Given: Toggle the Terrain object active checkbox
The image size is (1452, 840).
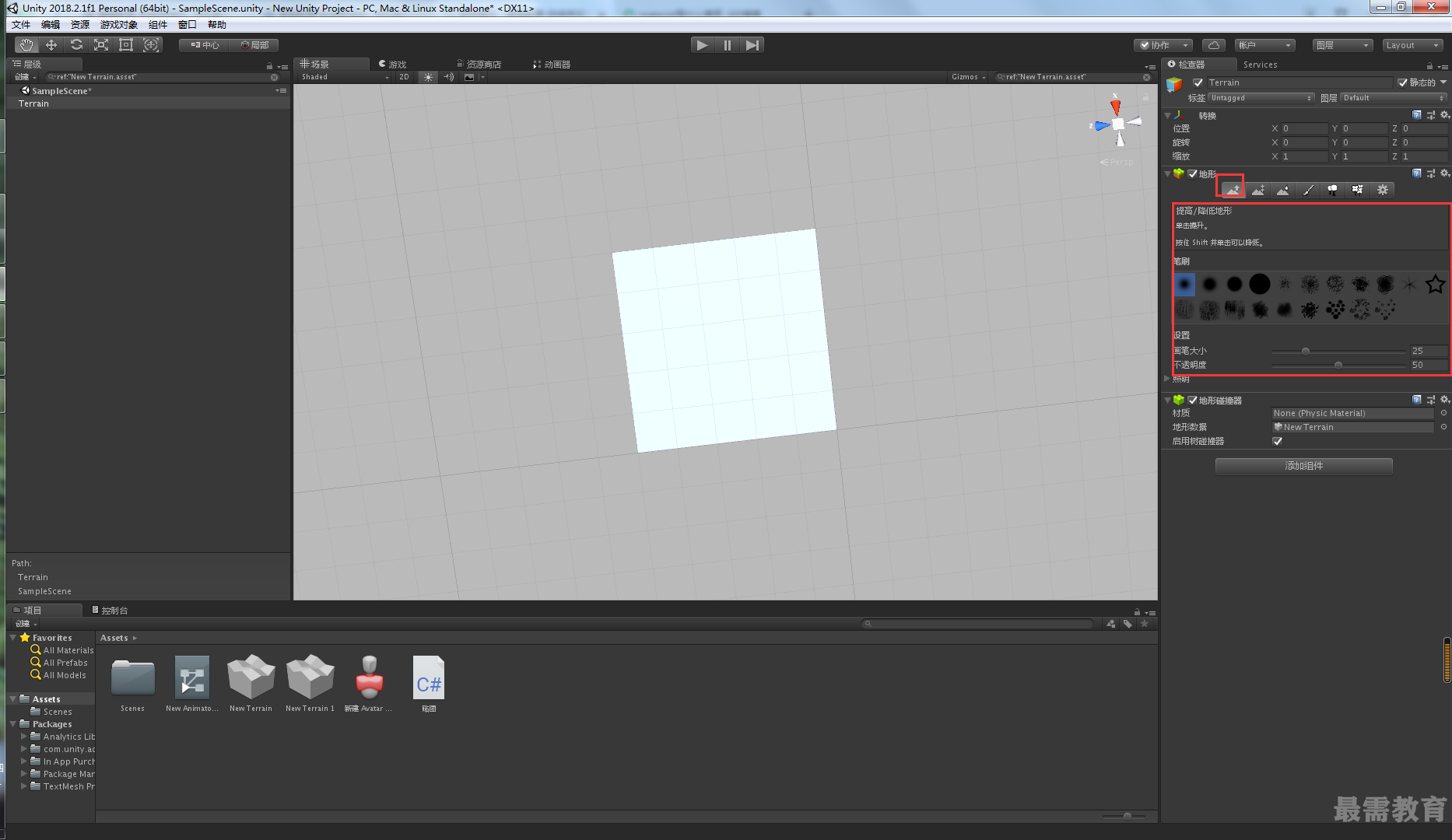Looking at the screenshot, I should pos(1198,82).
